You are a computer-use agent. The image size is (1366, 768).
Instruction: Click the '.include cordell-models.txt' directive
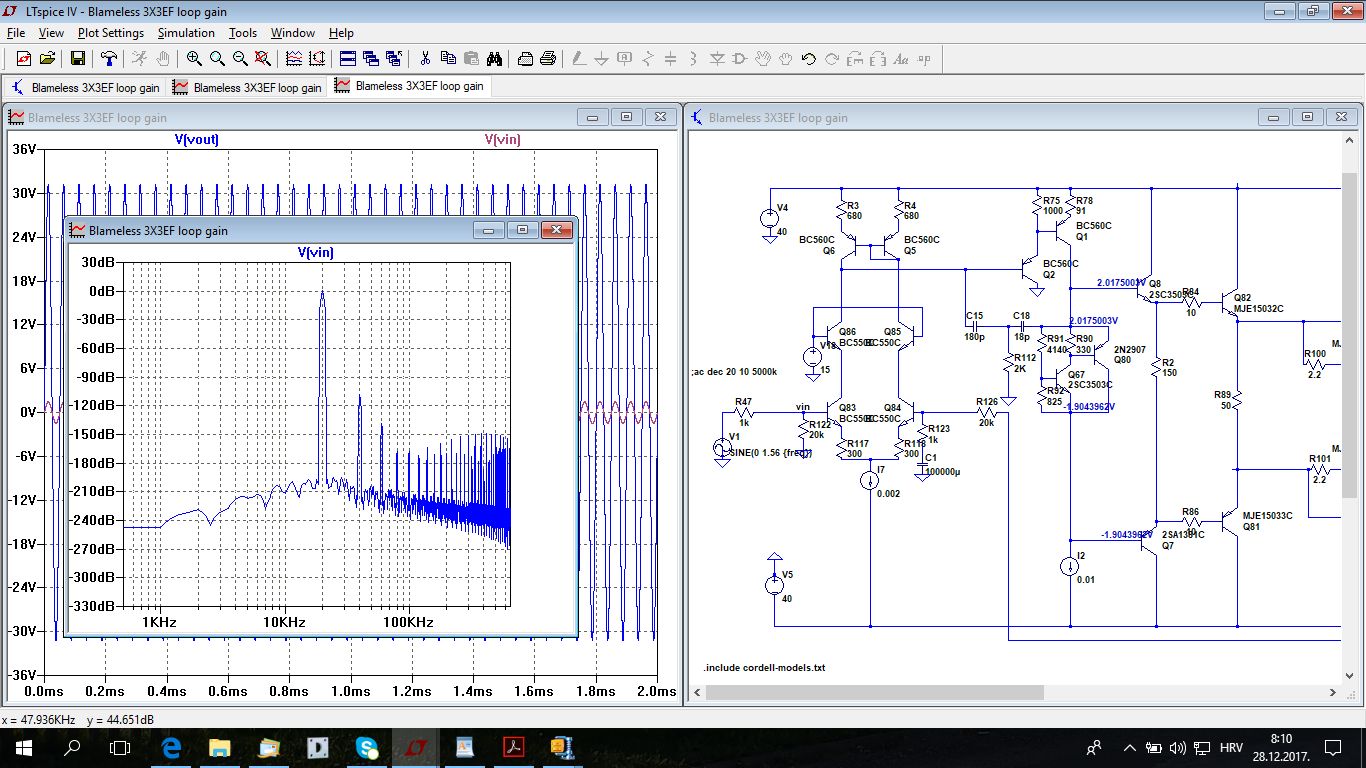click(764, 667)
